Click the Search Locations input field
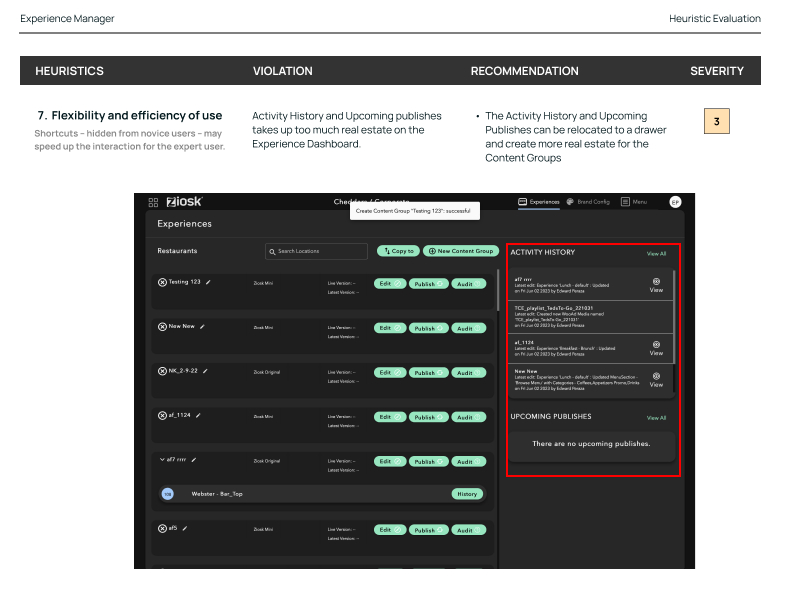792x612 pixels. [x=317, y=251]
